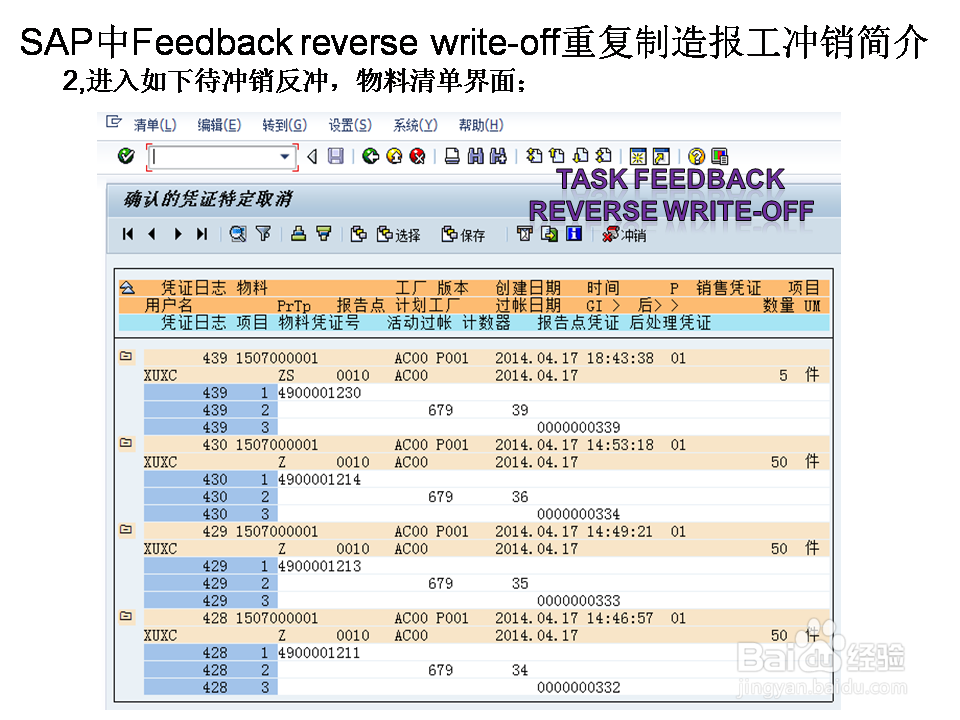
Task: Click the 保存 layout button
Action: [x=463, y=234]
